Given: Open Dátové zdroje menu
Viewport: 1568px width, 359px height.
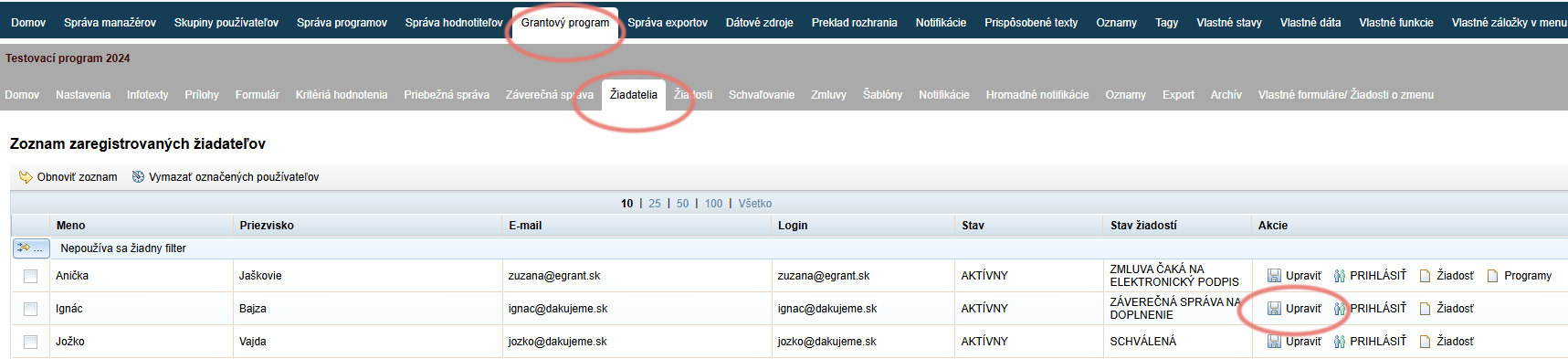Looking at the screenshot, I should click(760, 23).
